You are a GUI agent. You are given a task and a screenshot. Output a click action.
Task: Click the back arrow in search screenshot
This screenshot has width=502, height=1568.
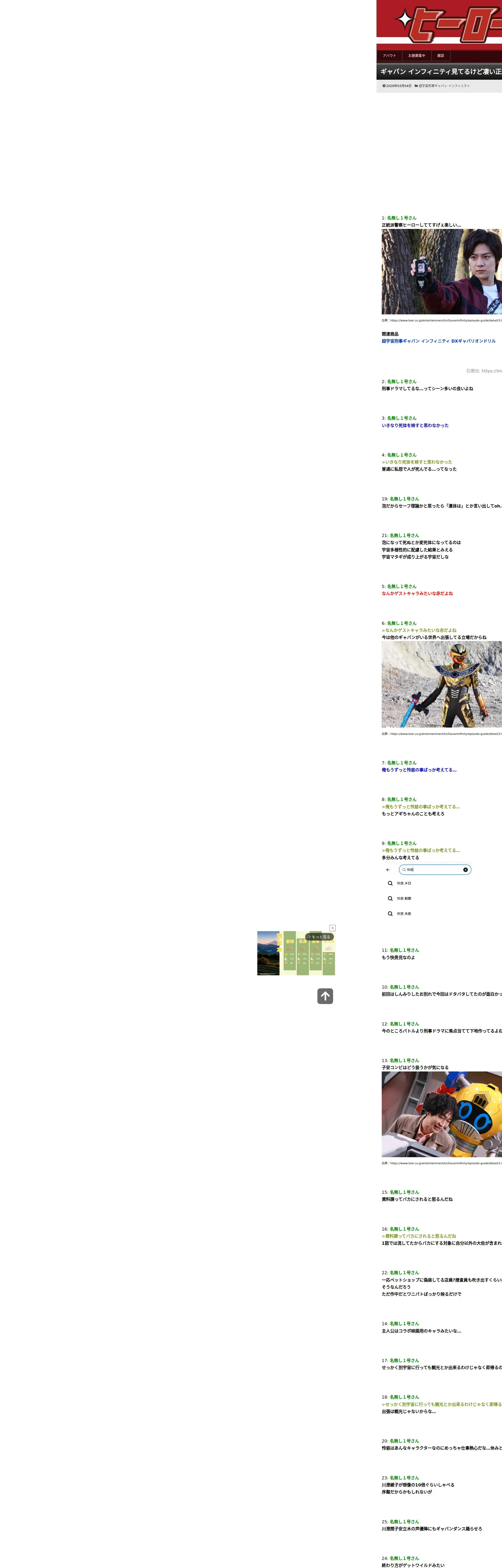[x=388, y=870]
